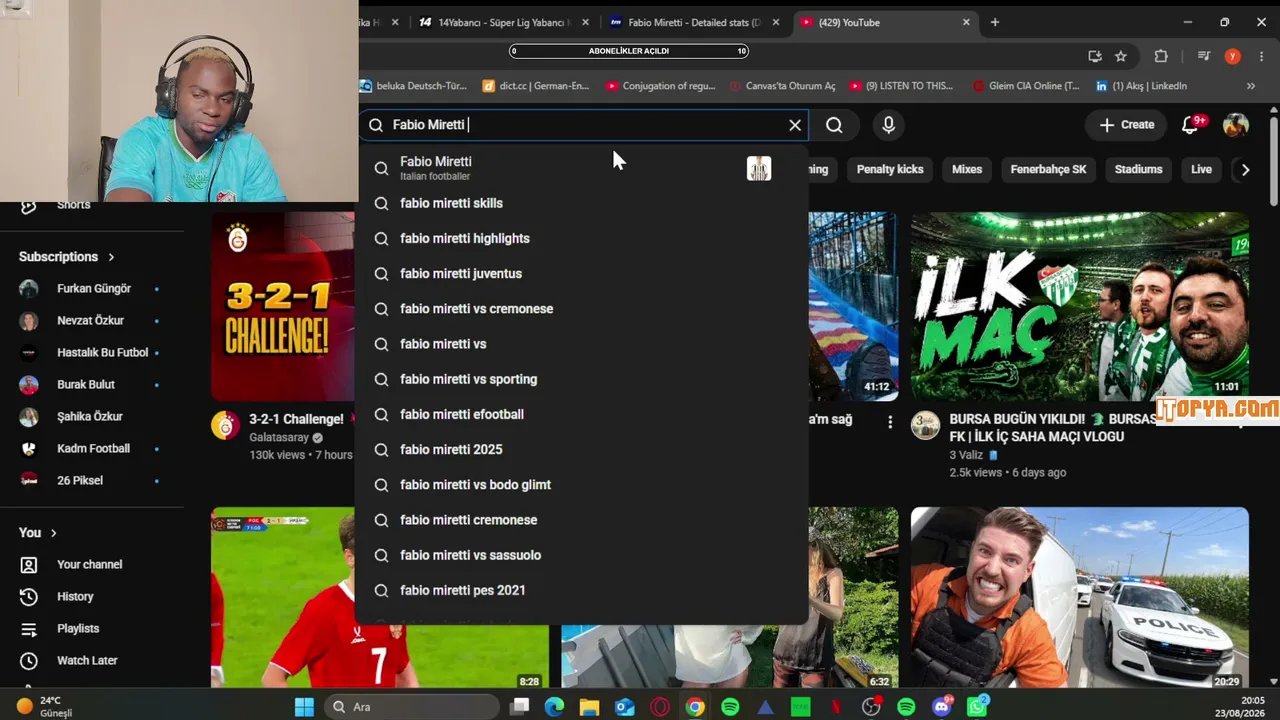Filter by Fenerbahçe SK chip
This screenshot has width=1280, height=720.
1048,169
